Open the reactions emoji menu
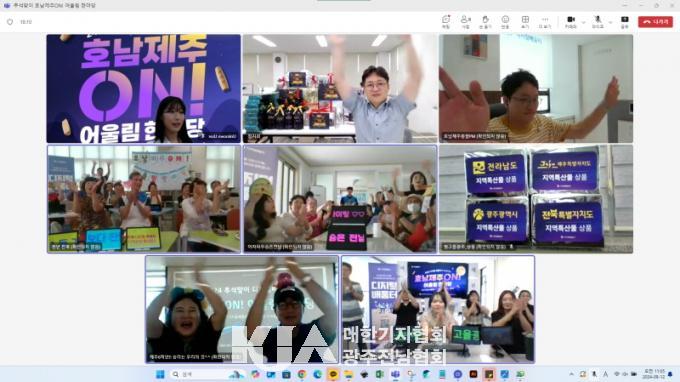Image resolution: width=680 pixels, height=382 pixels. point(505,21)
